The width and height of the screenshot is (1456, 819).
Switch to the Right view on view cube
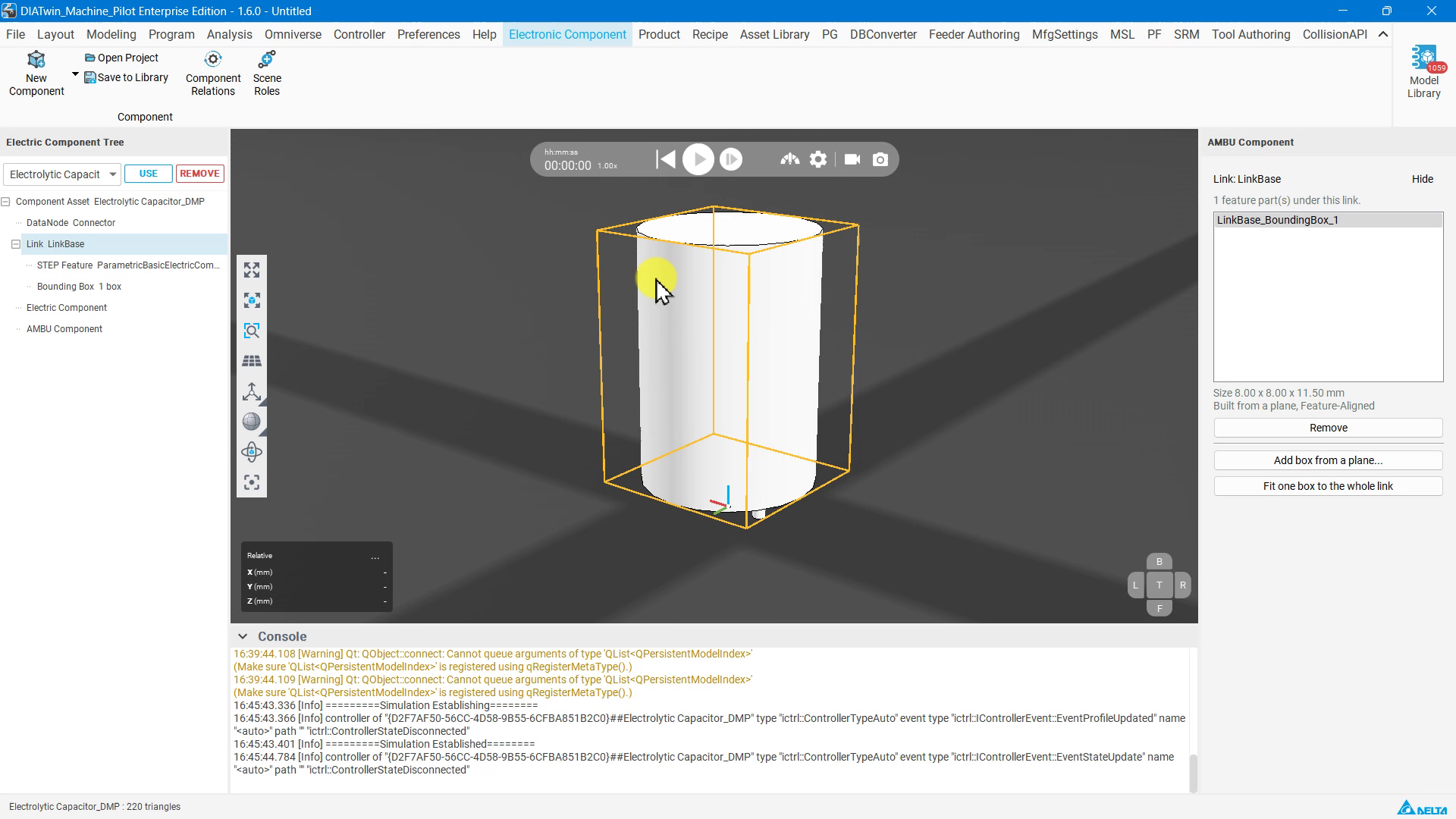tap(1182, 585)
